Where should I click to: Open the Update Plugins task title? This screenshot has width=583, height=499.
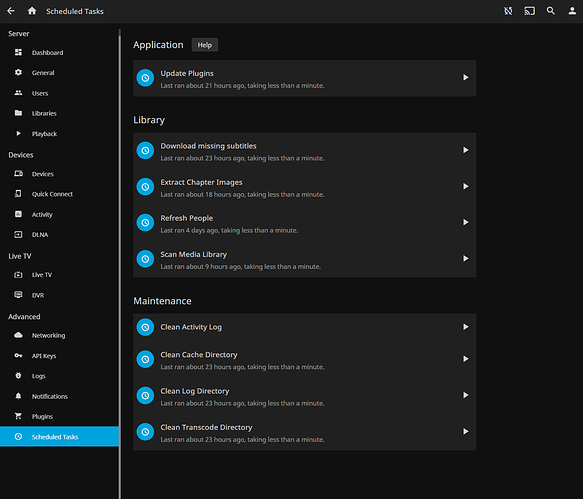187,73
